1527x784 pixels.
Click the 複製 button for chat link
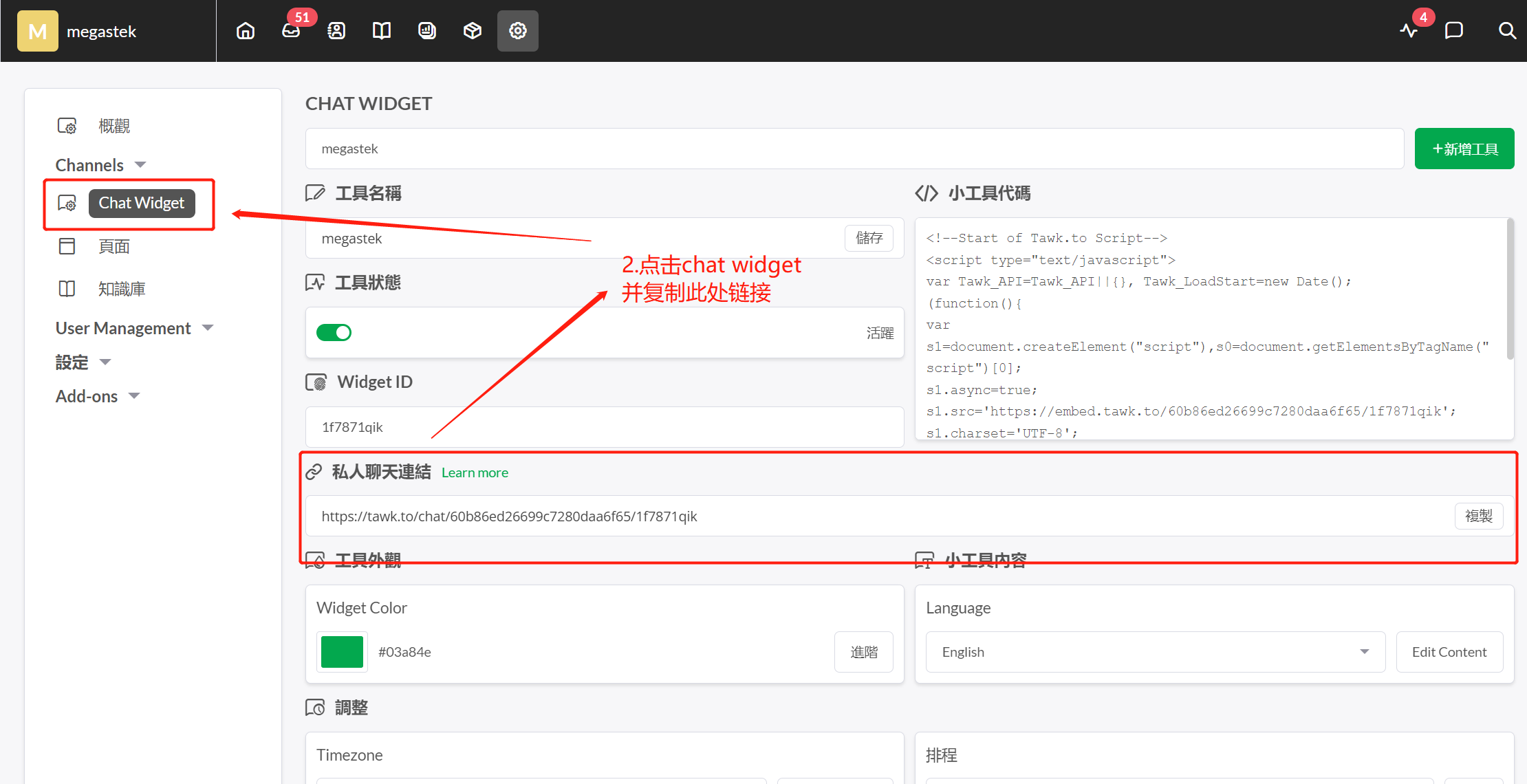click(x=1478, y=516)
